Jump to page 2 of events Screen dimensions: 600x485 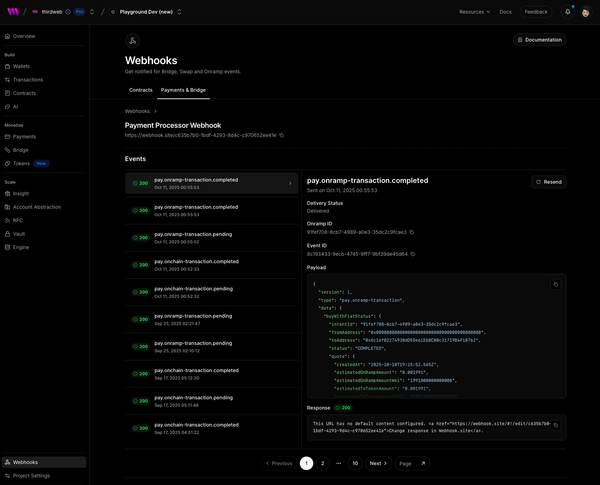(x=322, y=463)
